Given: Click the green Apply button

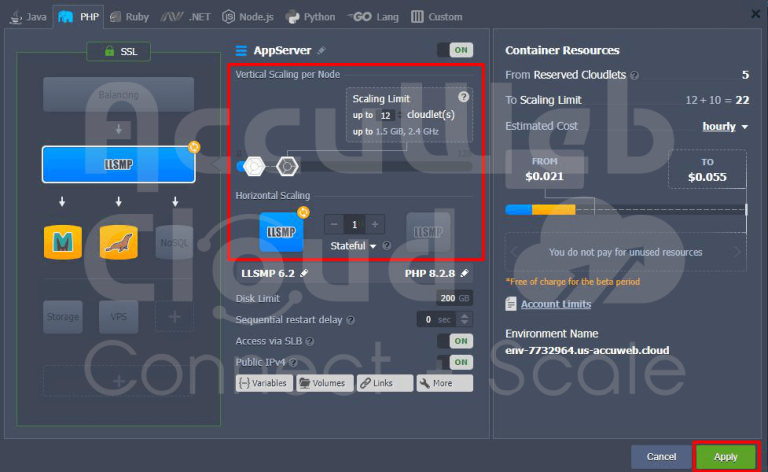Looking at the screenshot, I should pos(726,456).
